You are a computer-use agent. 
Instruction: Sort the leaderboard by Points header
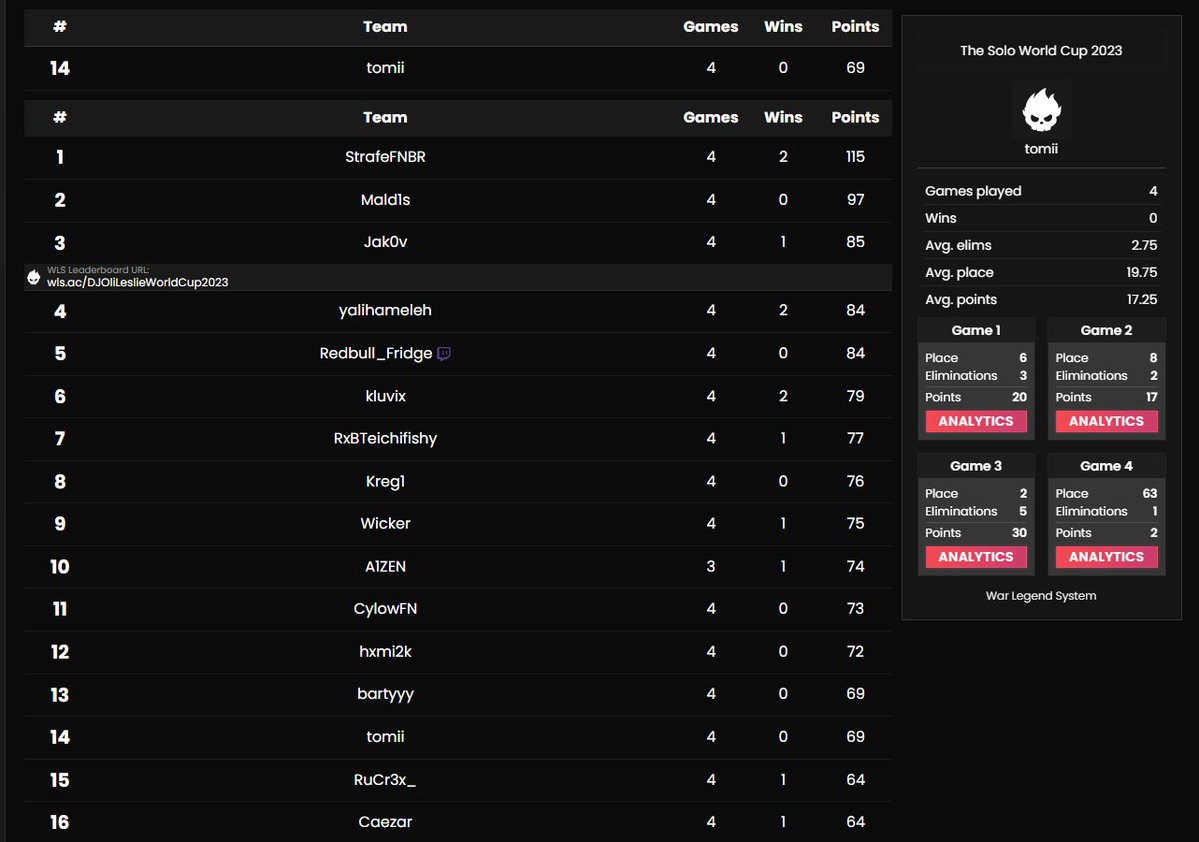[855, 117]
